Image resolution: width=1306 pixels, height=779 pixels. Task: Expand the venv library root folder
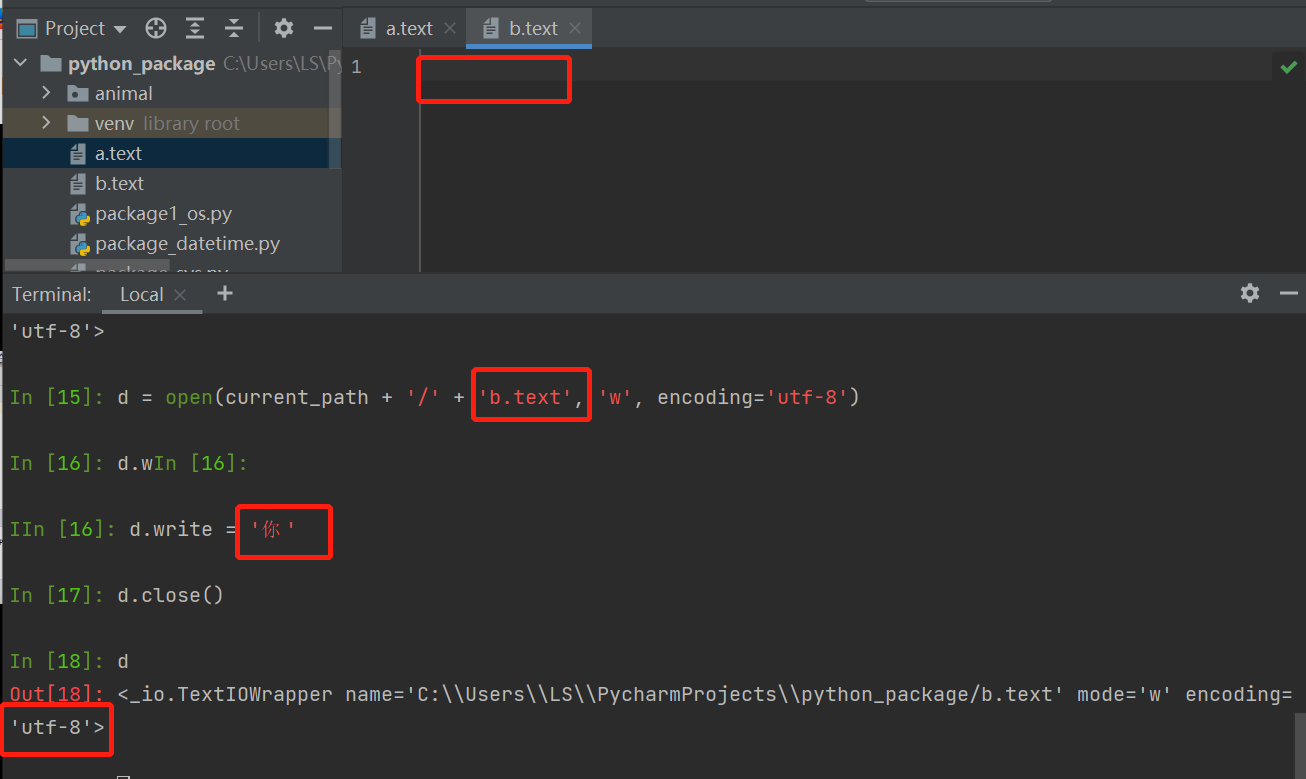click(x=46, y=123)
